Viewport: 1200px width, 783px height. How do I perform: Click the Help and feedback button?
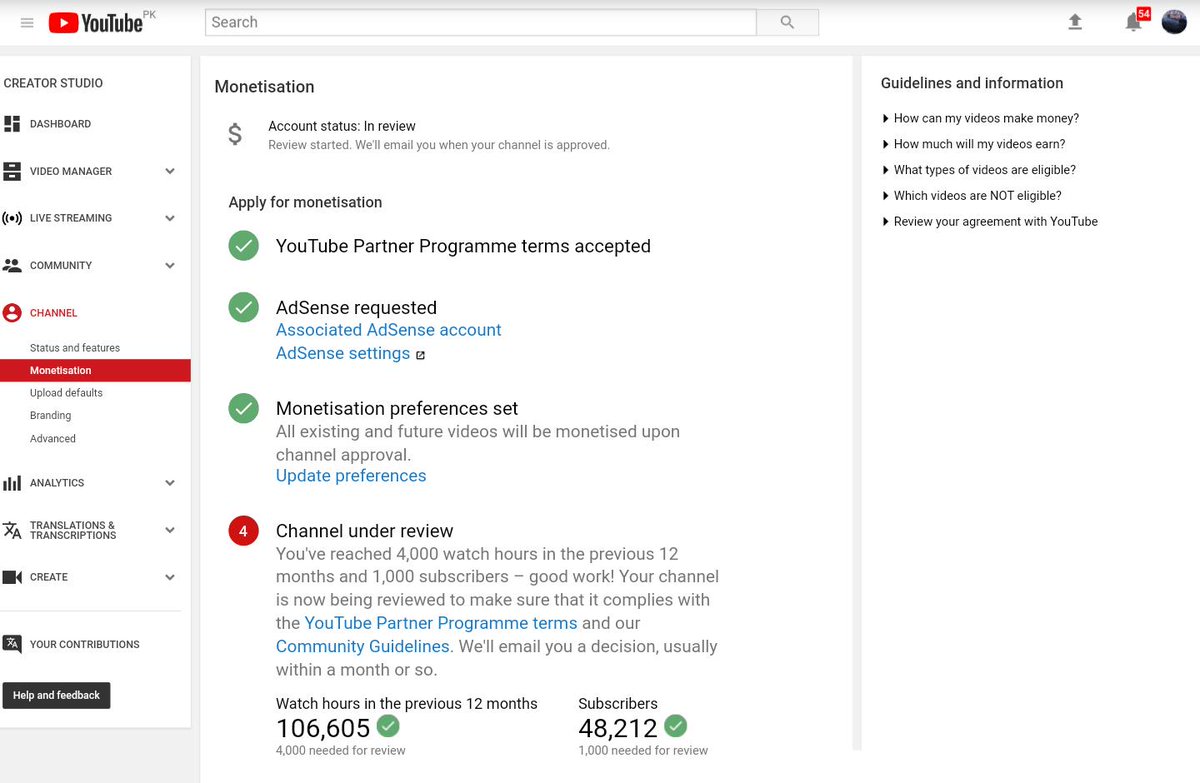[56, 695]
